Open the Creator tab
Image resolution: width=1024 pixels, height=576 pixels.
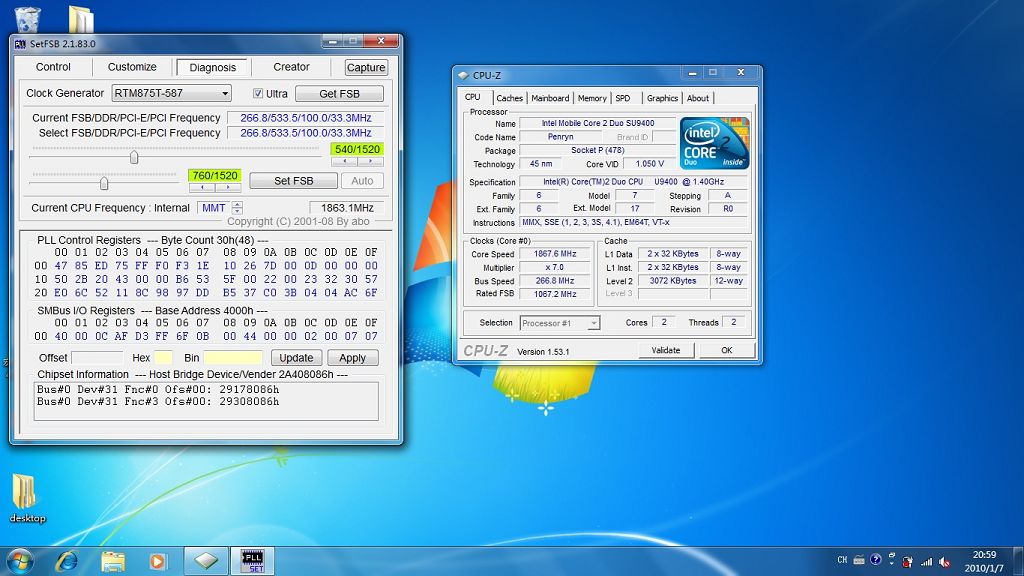pos(291,67)
